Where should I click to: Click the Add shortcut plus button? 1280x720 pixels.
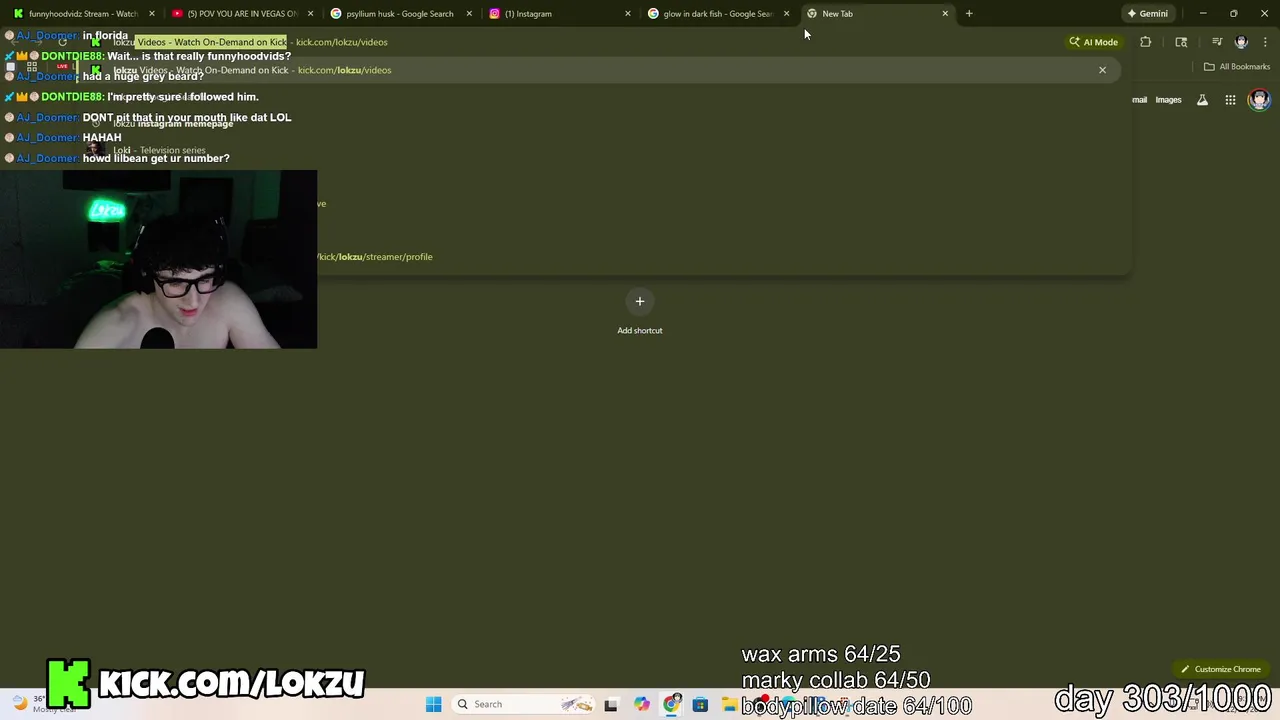pos(640,302)
